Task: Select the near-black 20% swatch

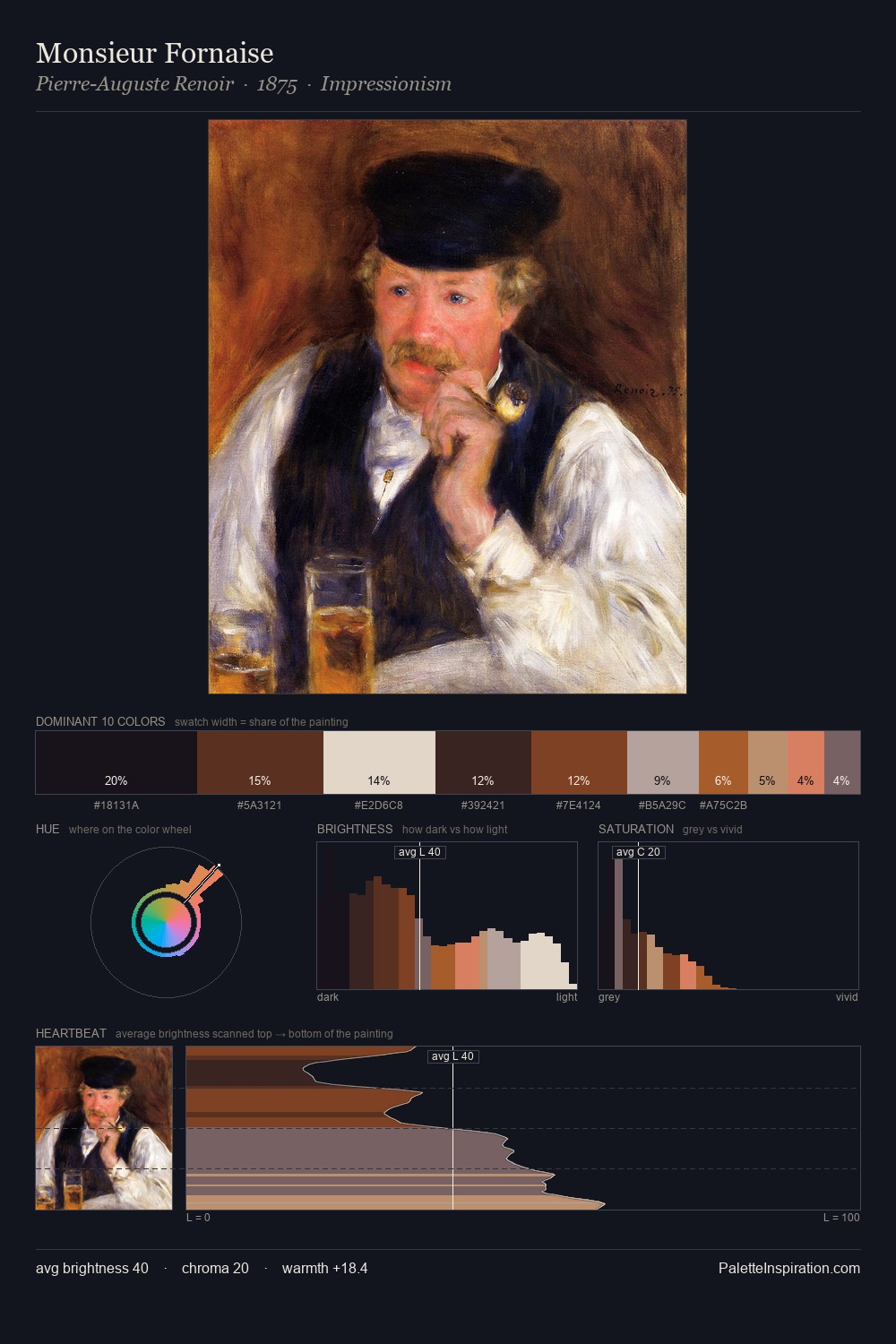Action: coord(116,762)
